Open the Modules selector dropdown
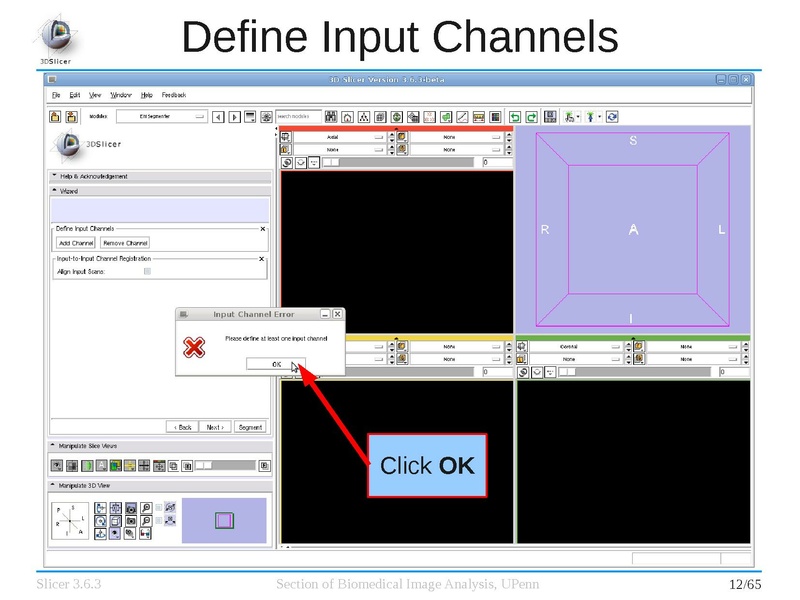Screen dimensions: 800x600 click(159, 117)
